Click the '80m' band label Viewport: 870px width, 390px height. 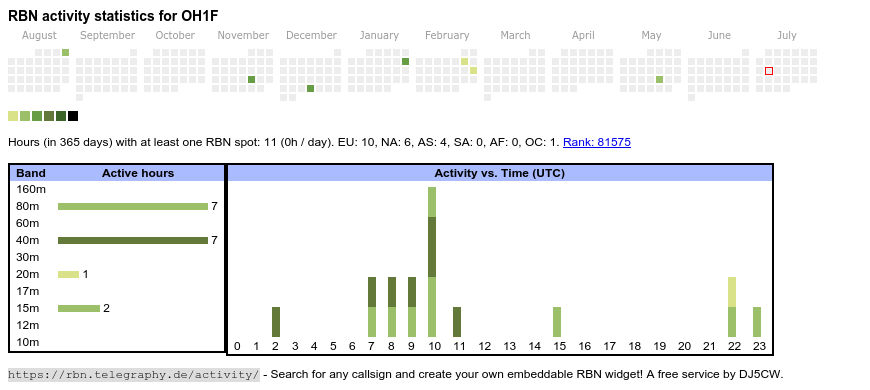click(x=28, y=206)
